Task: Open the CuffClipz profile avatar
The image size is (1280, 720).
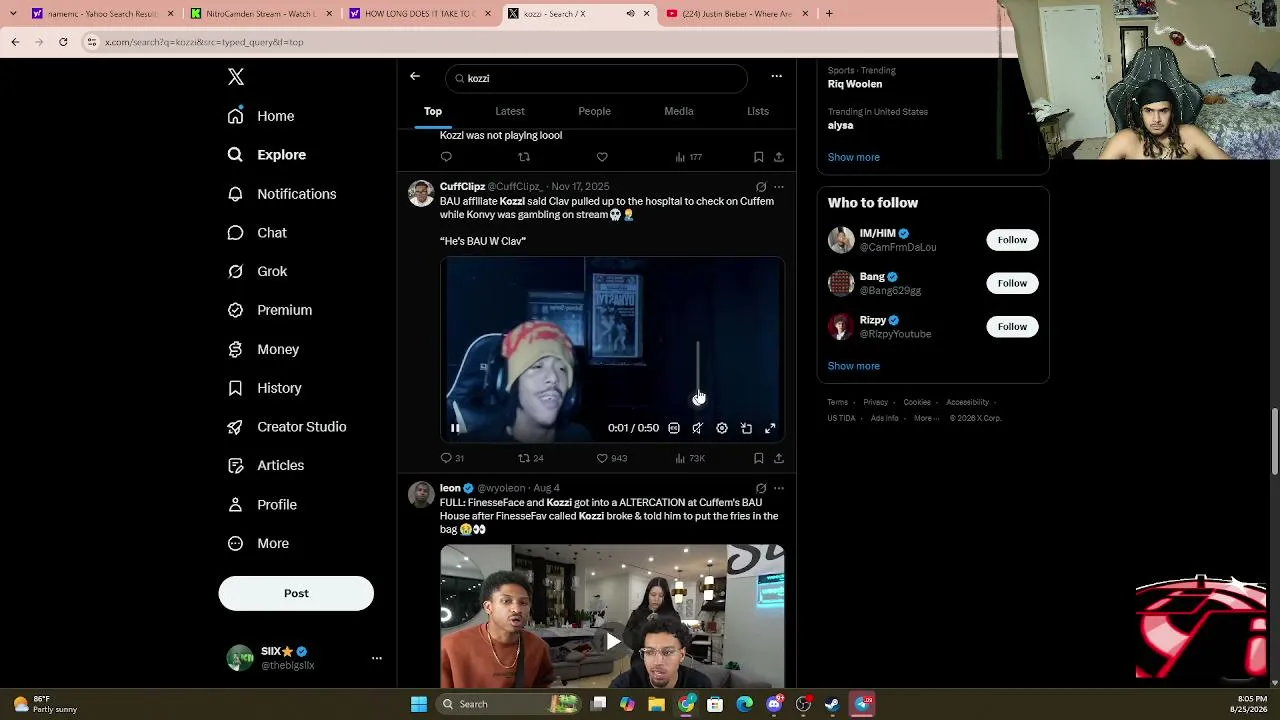Action: (421, 193)
